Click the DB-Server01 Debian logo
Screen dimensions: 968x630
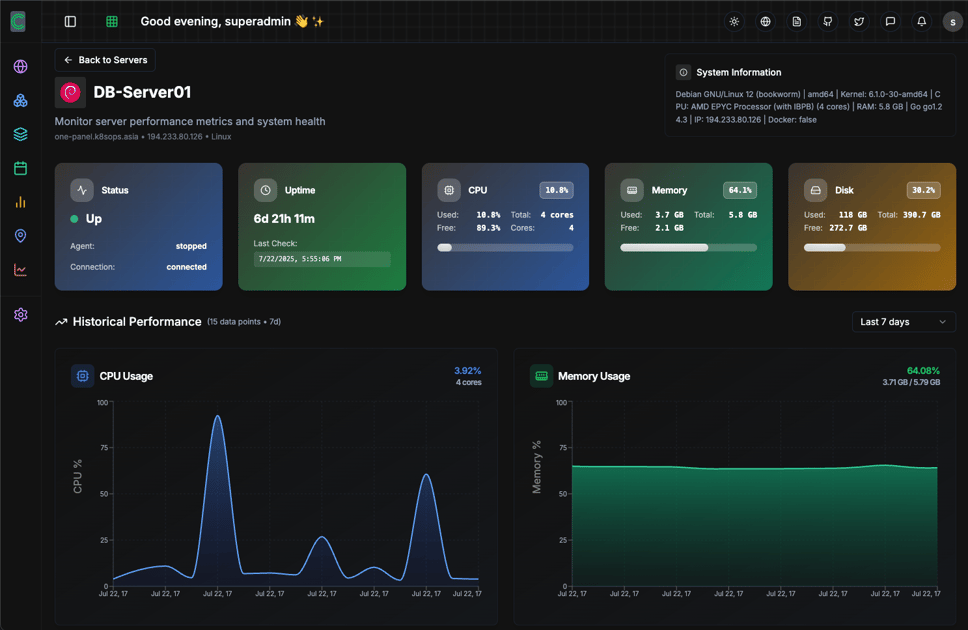(70, 93)
